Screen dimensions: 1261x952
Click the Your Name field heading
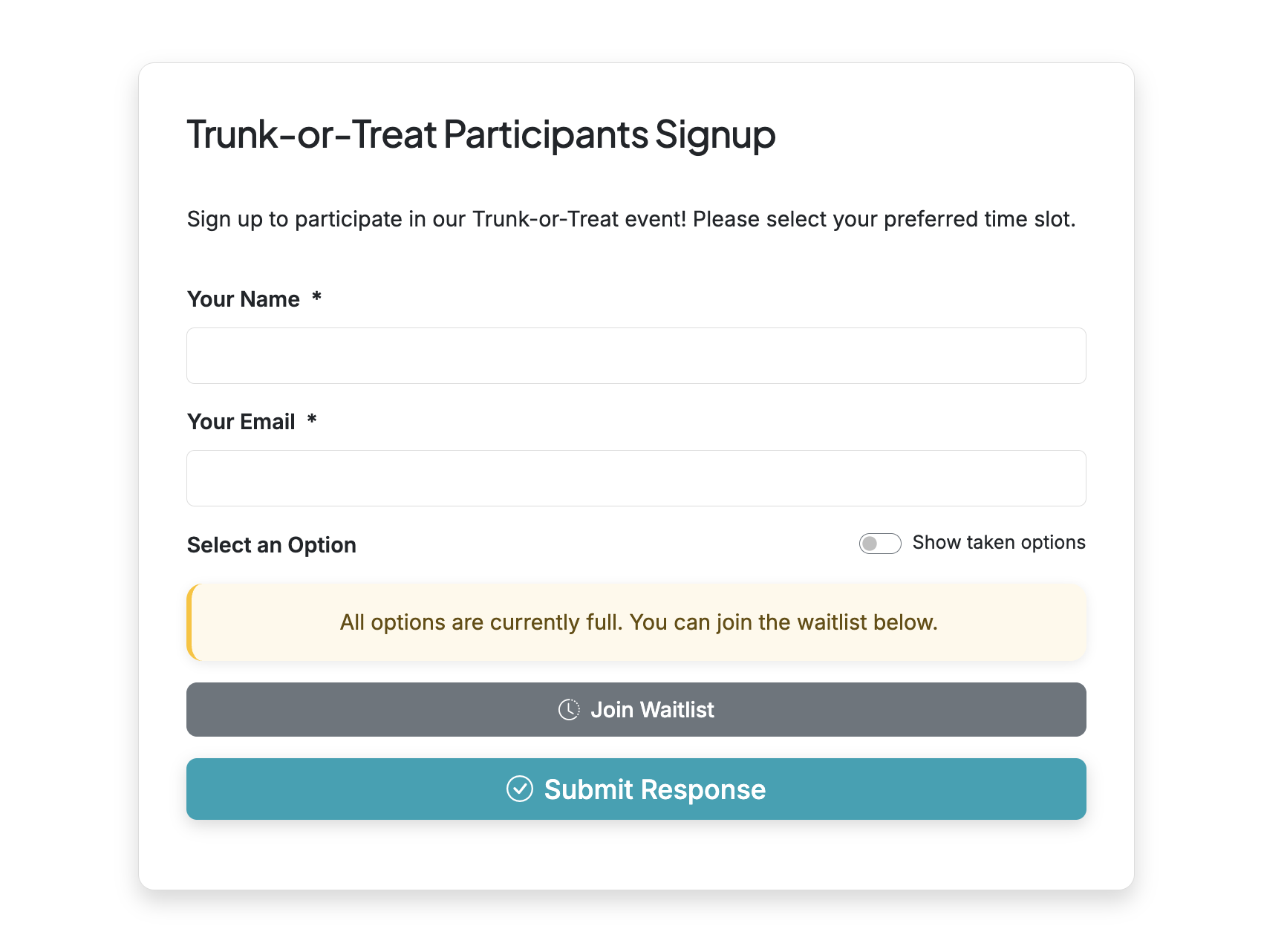[x=243, y=299]
